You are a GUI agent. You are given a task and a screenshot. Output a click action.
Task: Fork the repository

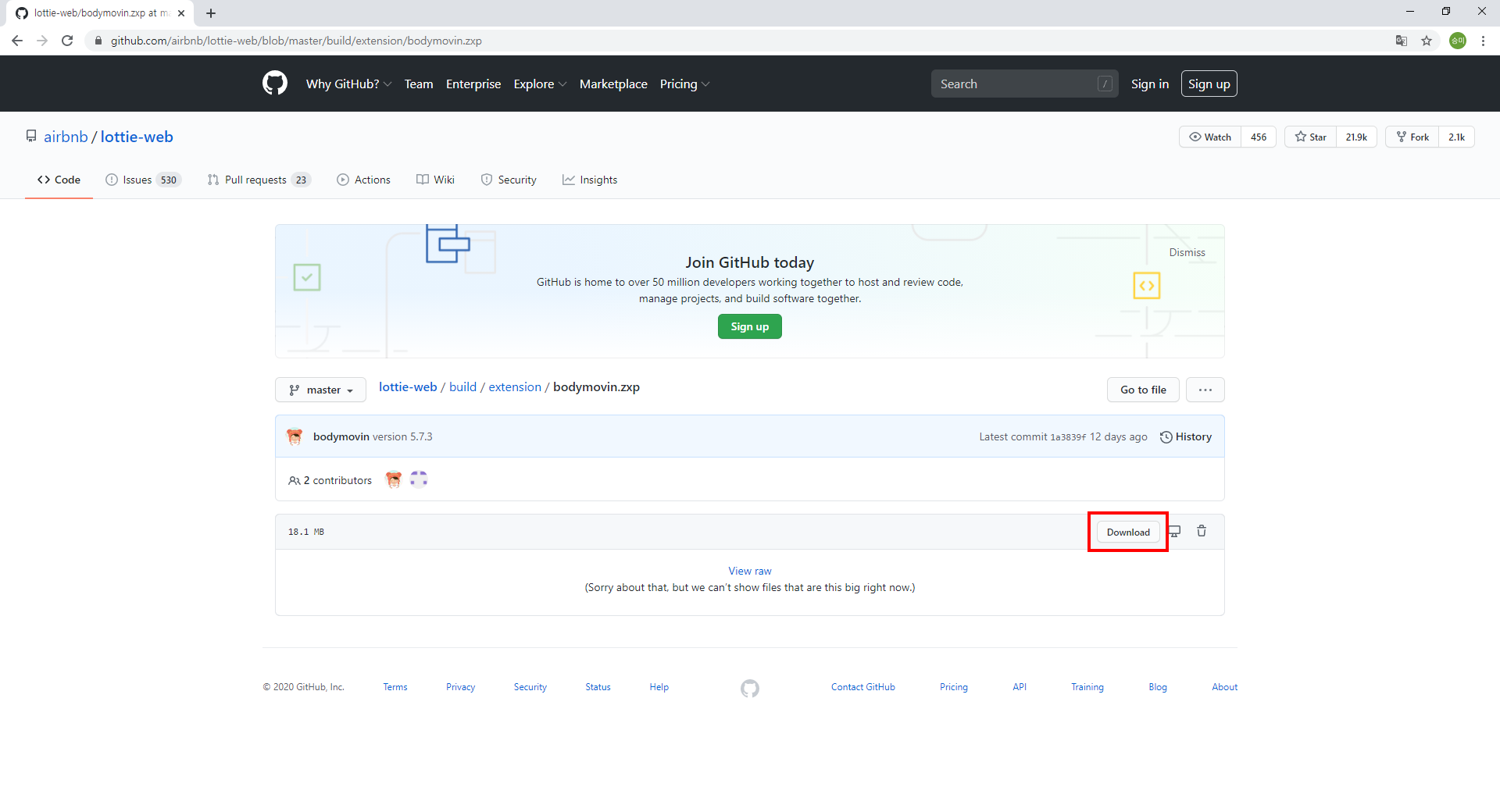1412,137
